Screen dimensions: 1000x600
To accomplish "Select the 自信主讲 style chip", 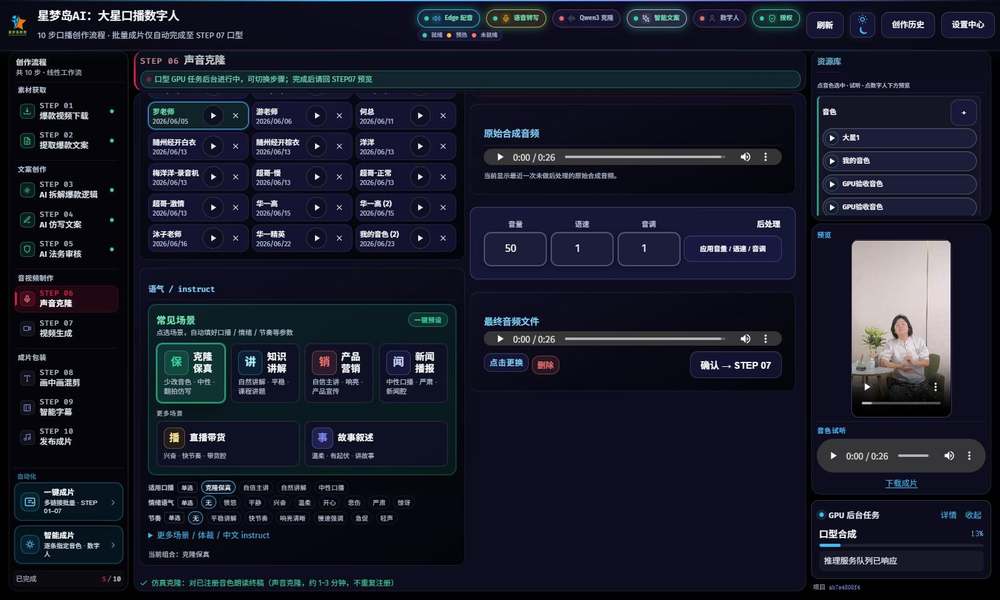I will [256, 488].
